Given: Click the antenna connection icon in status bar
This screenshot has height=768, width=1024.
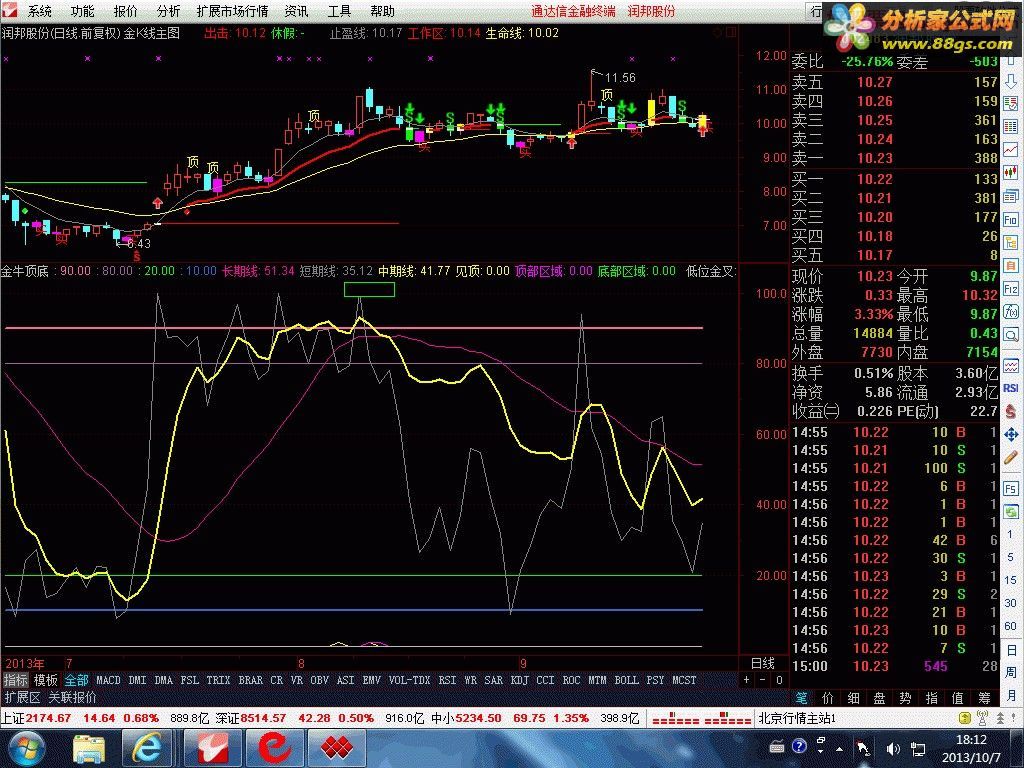Looking at the screenshot, I should coord(982,718).
